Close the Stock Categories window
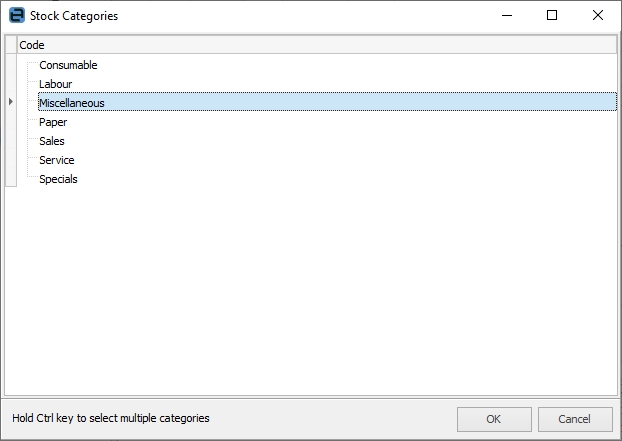The image size is (622, 441). pyautogui.click(x=597, y=15)
